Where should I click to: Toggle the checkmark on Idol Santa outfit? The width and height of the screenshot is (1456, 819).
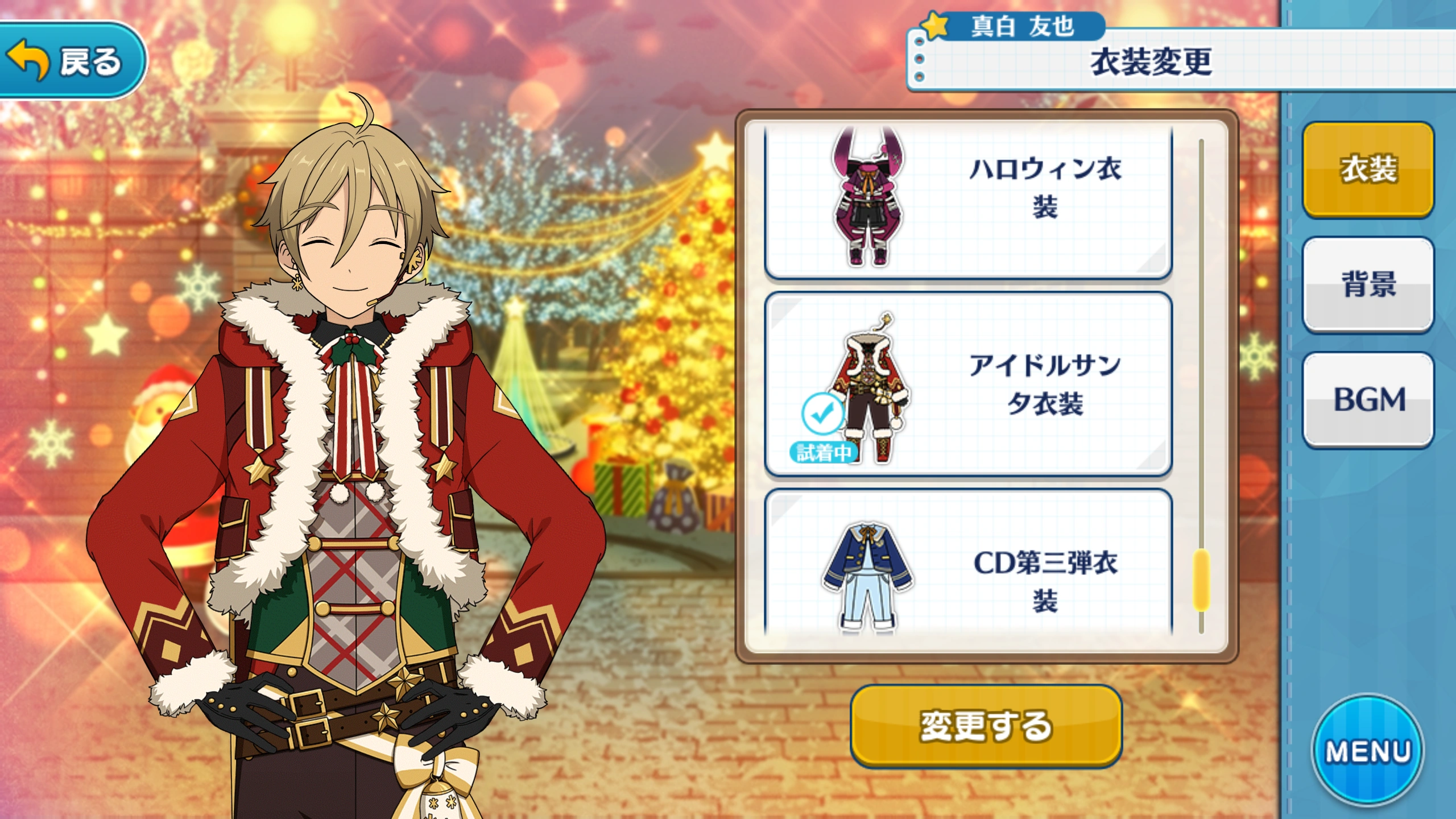coord(822,413)
